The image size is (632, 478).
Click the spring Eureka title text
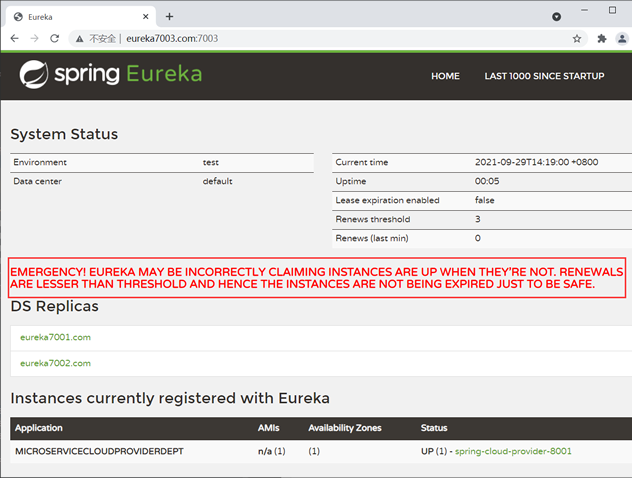128,74
